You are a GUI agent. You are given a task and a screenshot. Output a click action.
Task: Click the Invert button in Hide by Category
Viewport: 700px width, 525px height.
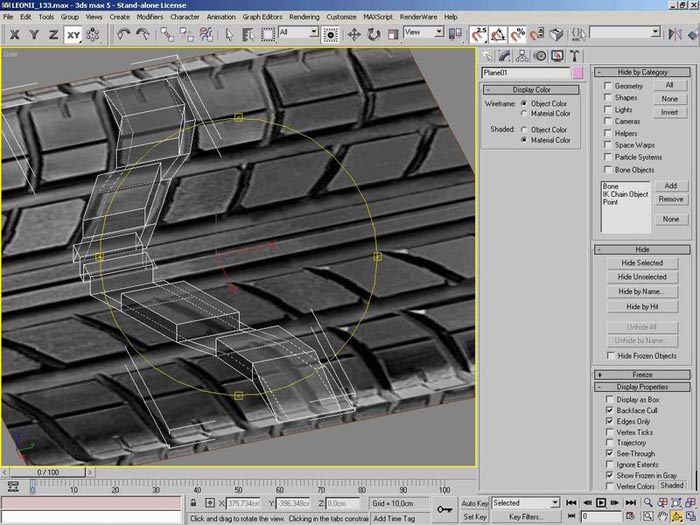(669, 112)
